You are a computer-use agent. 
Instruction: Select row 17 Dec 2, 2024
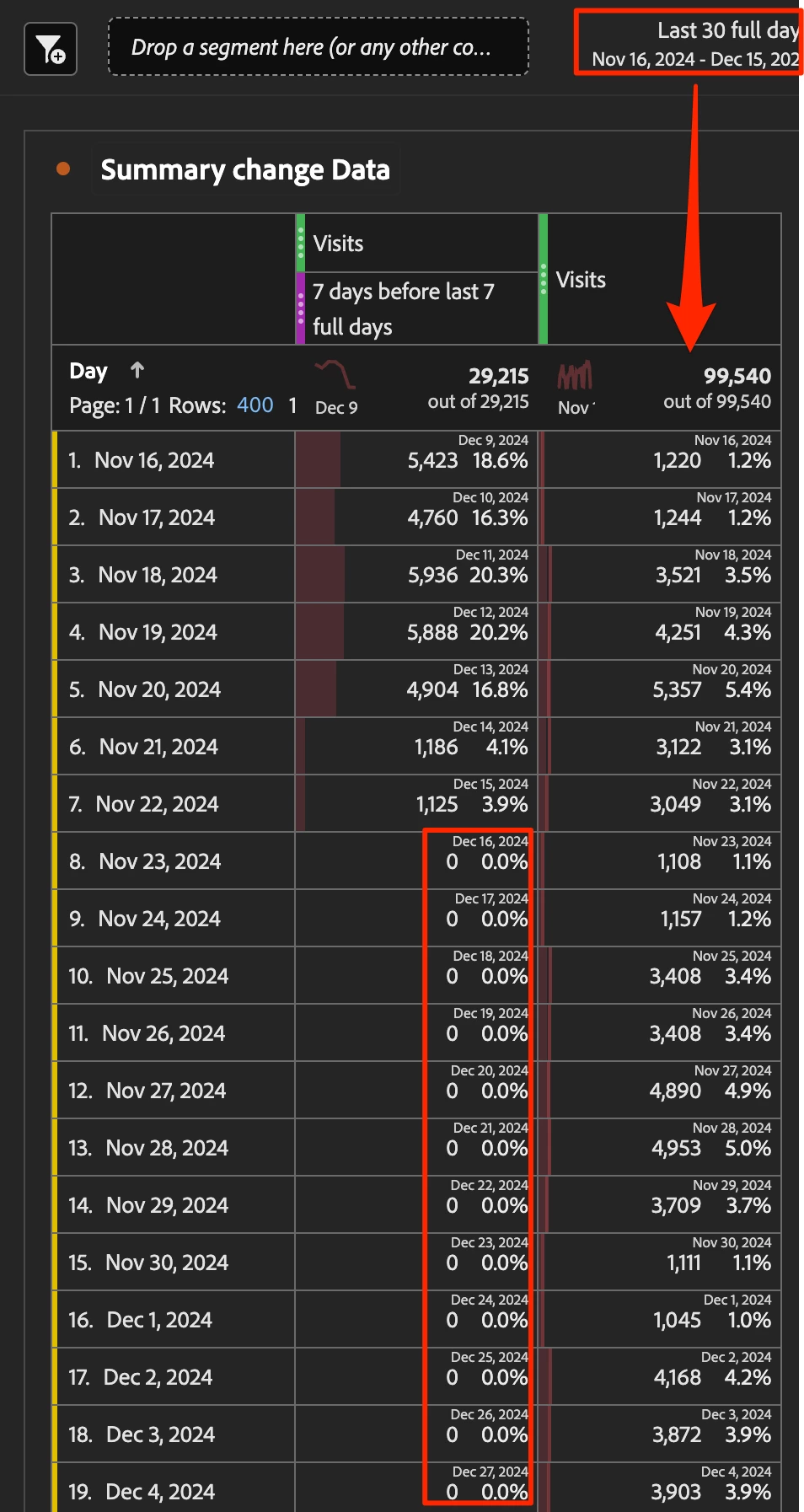coord(174,1377)
